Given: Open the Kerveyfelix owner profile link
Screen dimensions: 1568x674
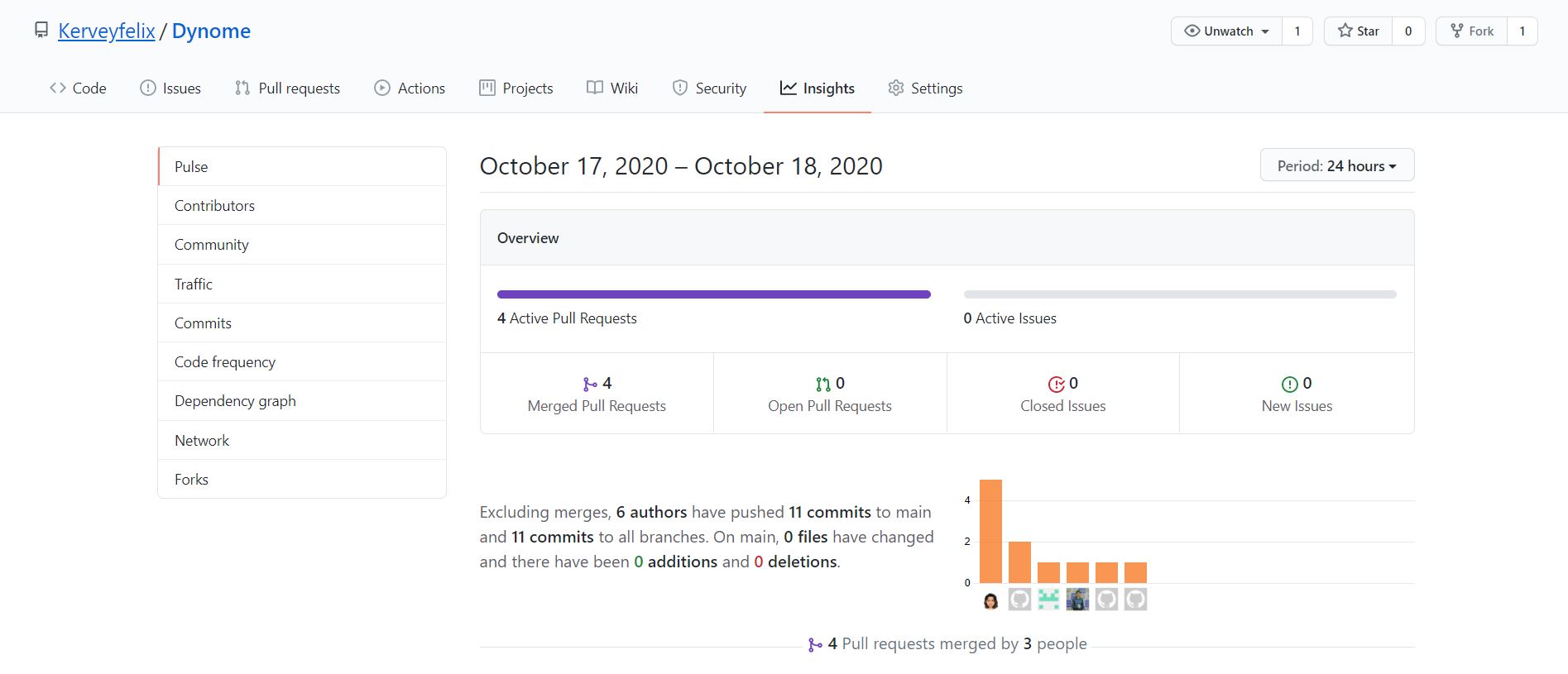Looking at the screenshot, I should [x=107, y=31].
